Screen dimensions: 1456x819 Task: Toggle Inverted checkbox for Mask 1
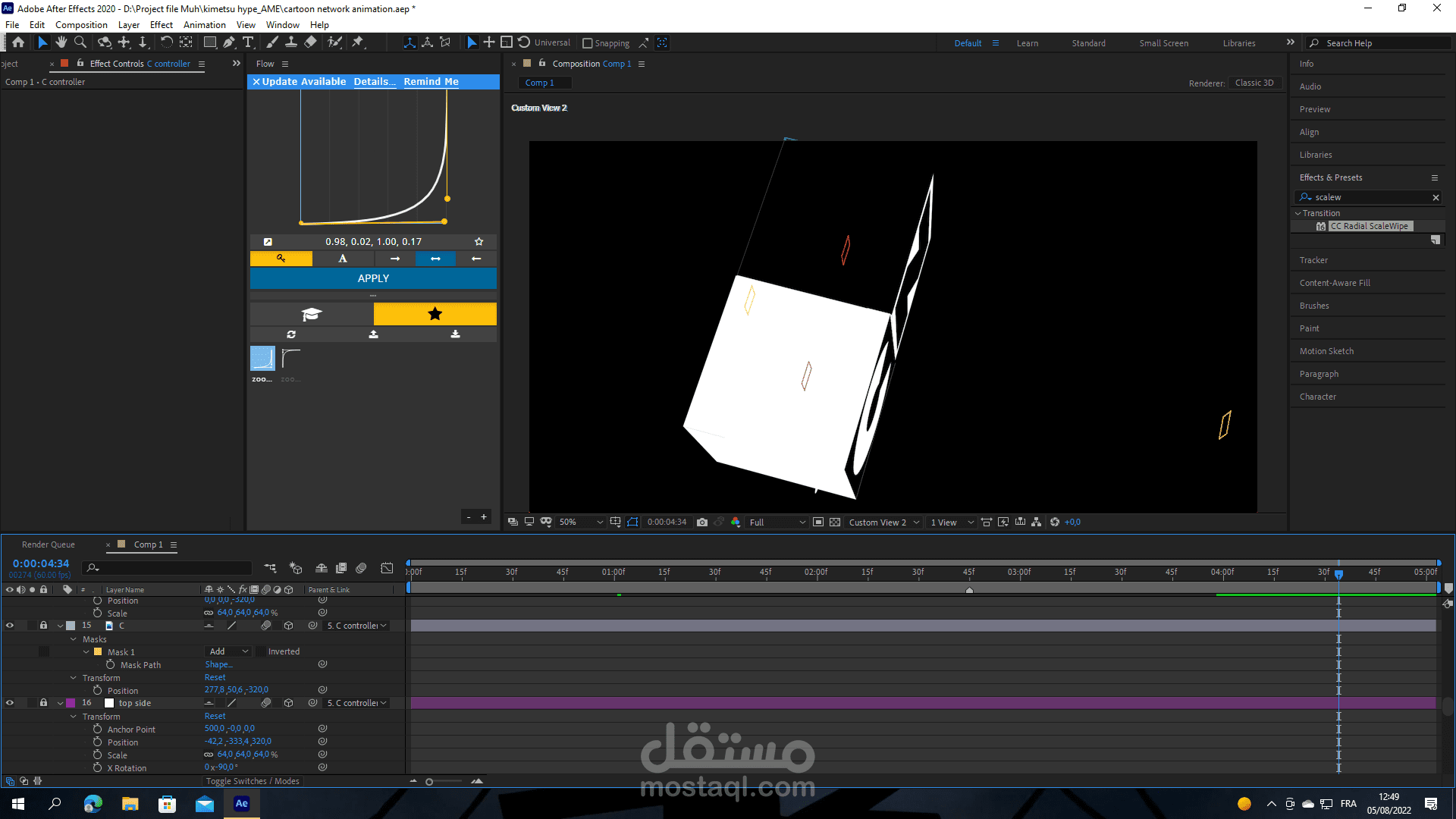(261, 651)
